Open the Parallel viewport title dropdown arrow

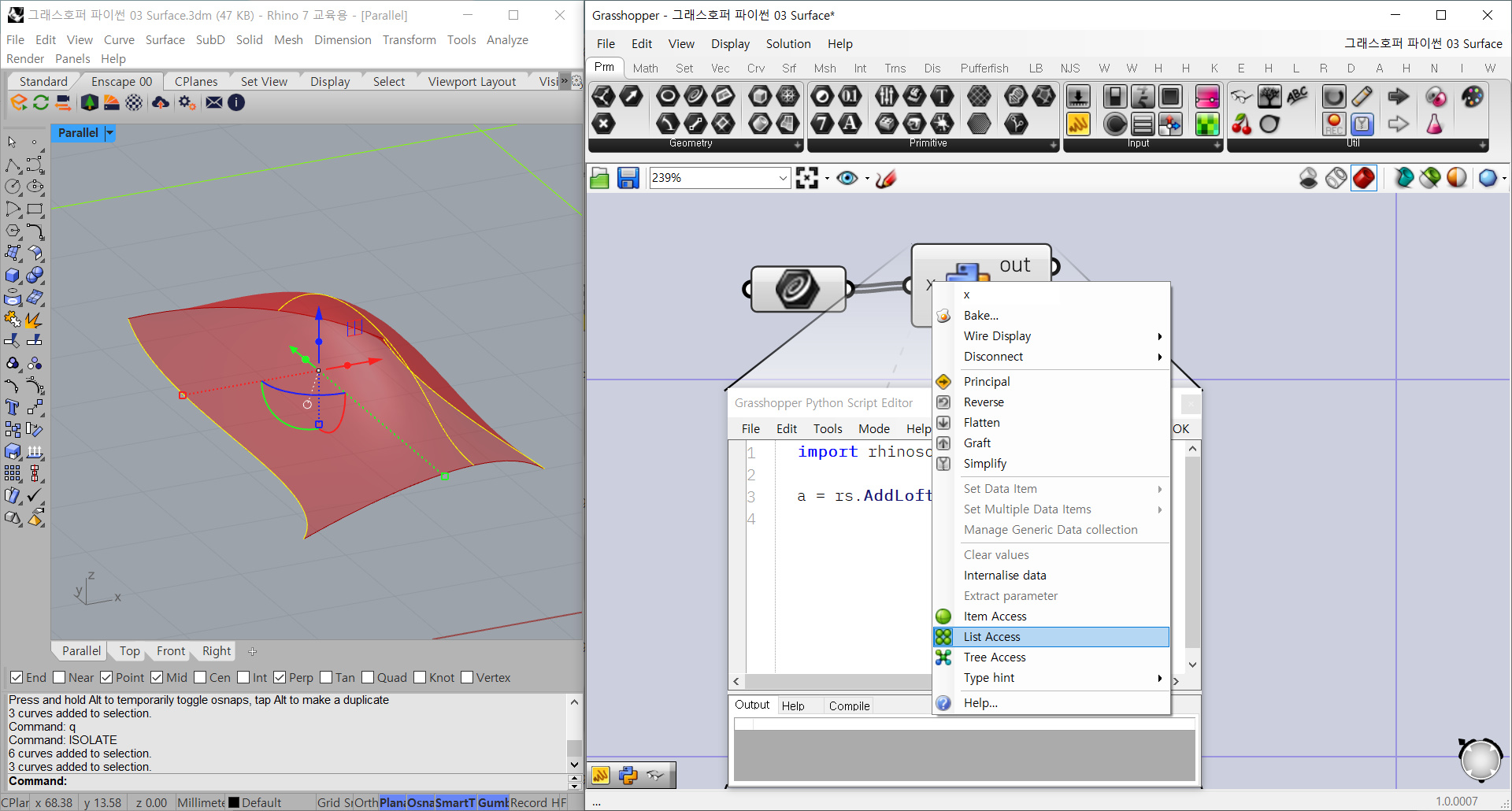[x=109, y=133]
